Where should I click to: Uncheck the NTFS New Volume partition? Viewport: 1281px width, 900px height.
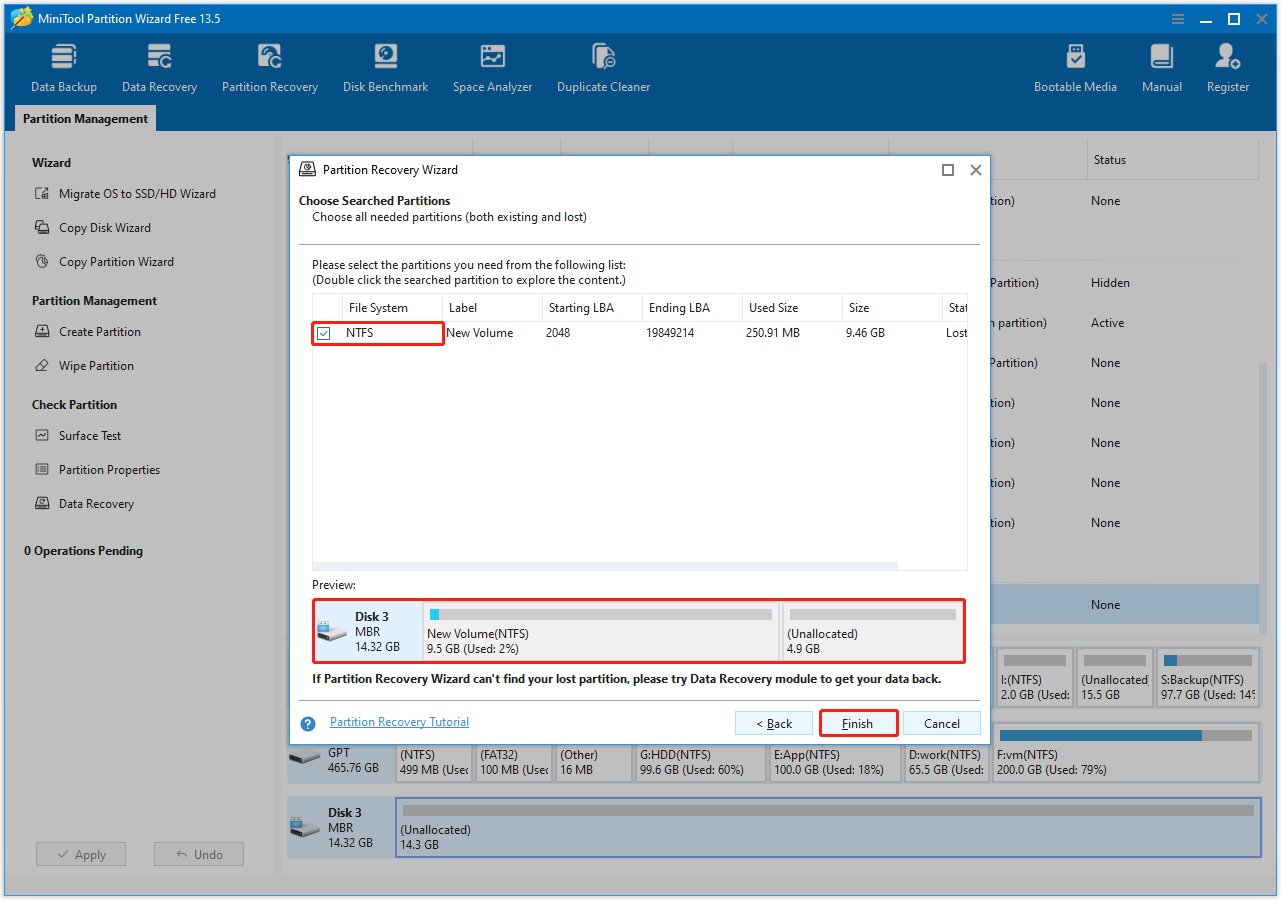point(323,332)
